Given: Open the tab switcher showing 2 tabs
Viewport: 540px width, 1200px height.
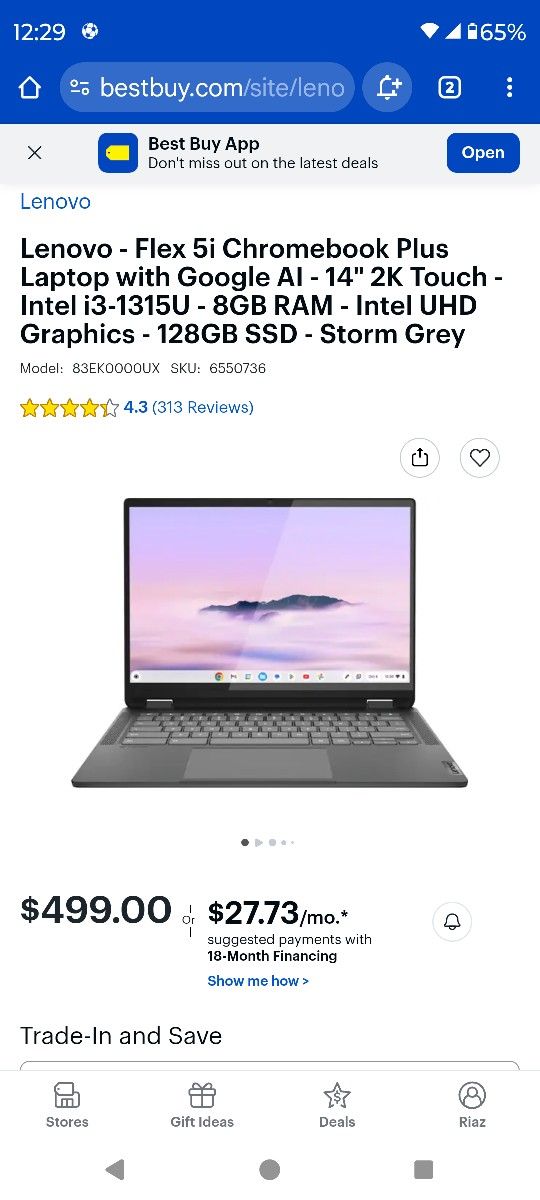Looking at the screenshot, I should tap(450, 88).
